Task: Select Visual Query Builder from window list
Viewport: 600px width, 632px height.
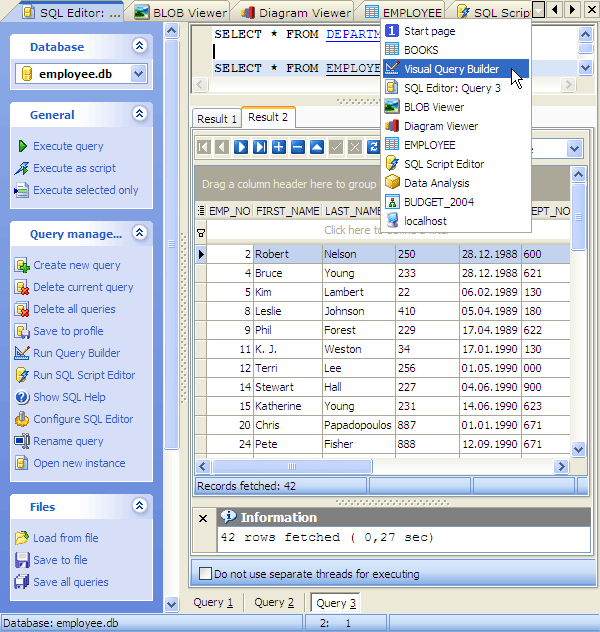Action: [x=456, y=69]
